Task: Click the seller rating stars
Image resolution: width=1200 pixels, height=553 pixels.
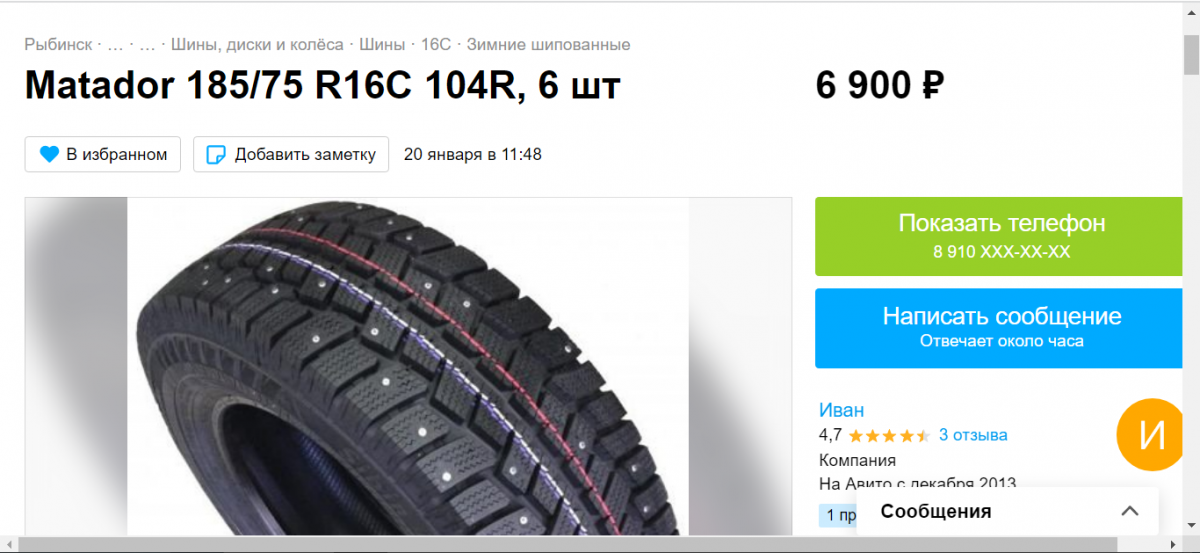Action: coord(889,436)
